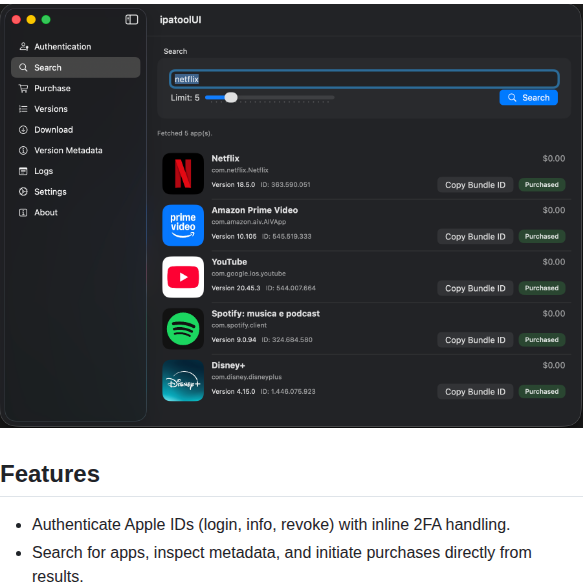Click the Netflix app title
This screenshot has width=583, height=583.
(x=225, y=158)
